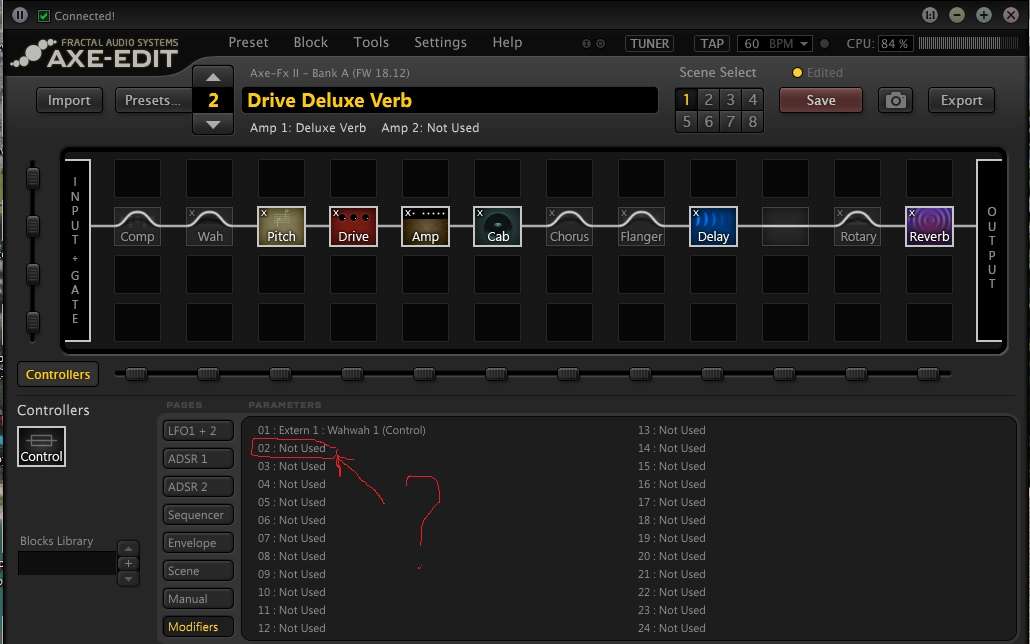Open the Cab block
This screenshot has height=644, width=1030.
tap(497, 226)
